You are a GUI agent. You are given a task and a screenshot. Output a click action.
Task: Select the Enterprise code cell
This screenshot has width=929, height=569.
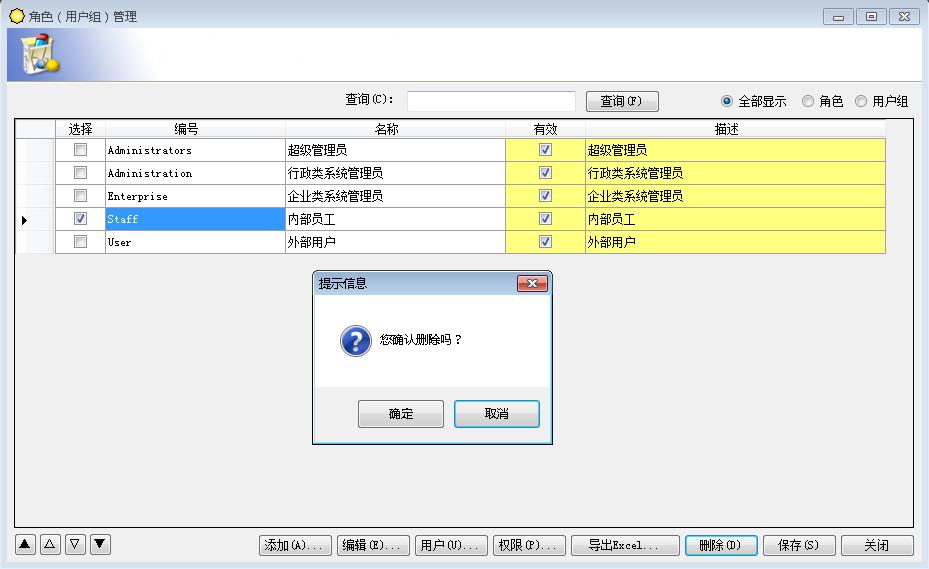point(195,196)
